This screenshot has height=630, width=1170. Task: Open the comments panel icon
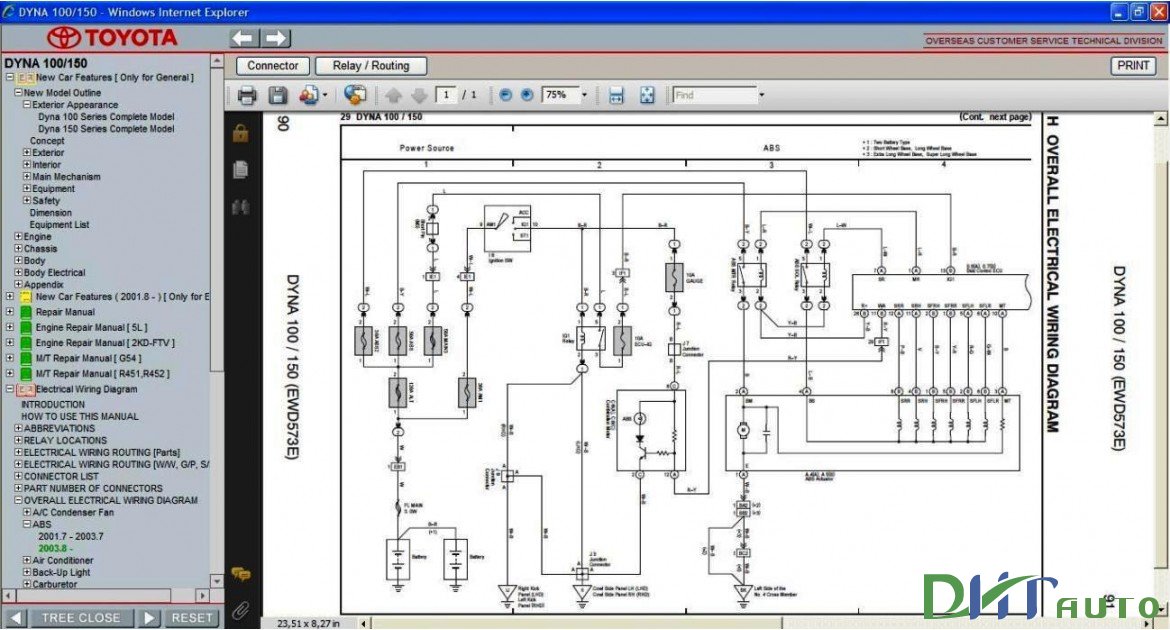[240, 574]
